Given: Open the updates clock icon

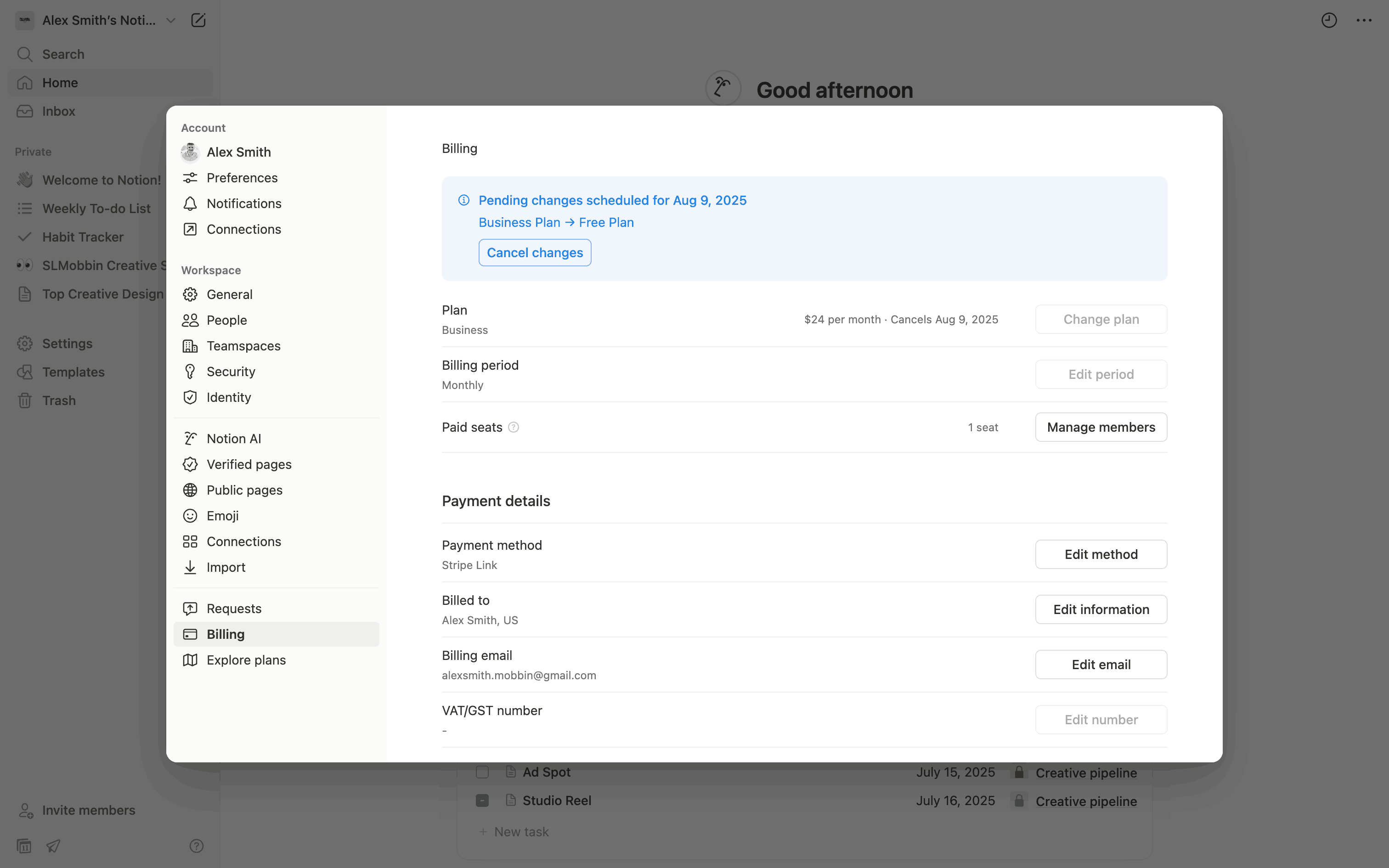Looking at the screenshot, I should pyautogui.click(x=1329, y=20).
